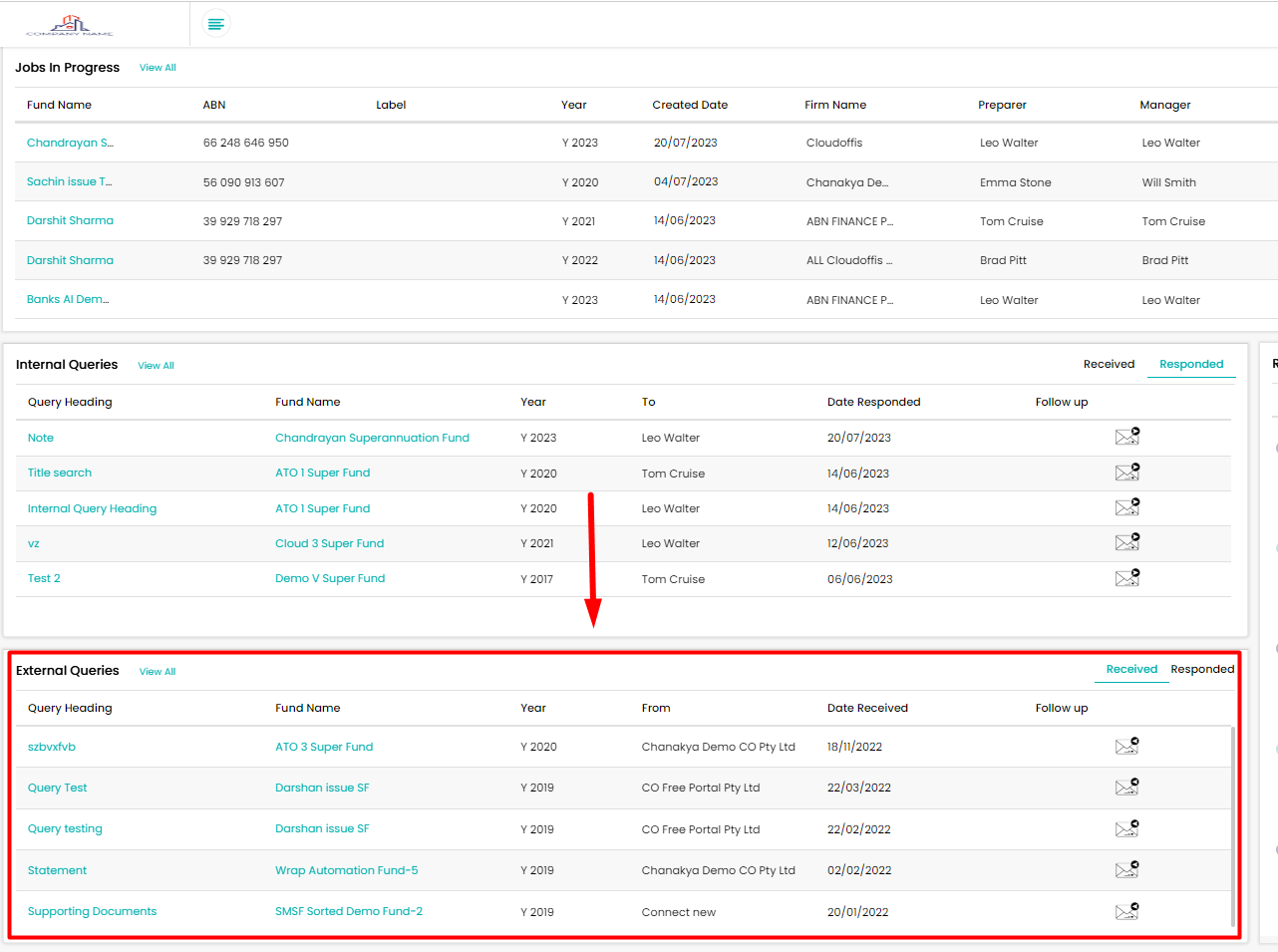The height and width of the screenshot is (952, 1278).
Task: Click follow-up envelope for Statement query
Action: [1127, 869]
